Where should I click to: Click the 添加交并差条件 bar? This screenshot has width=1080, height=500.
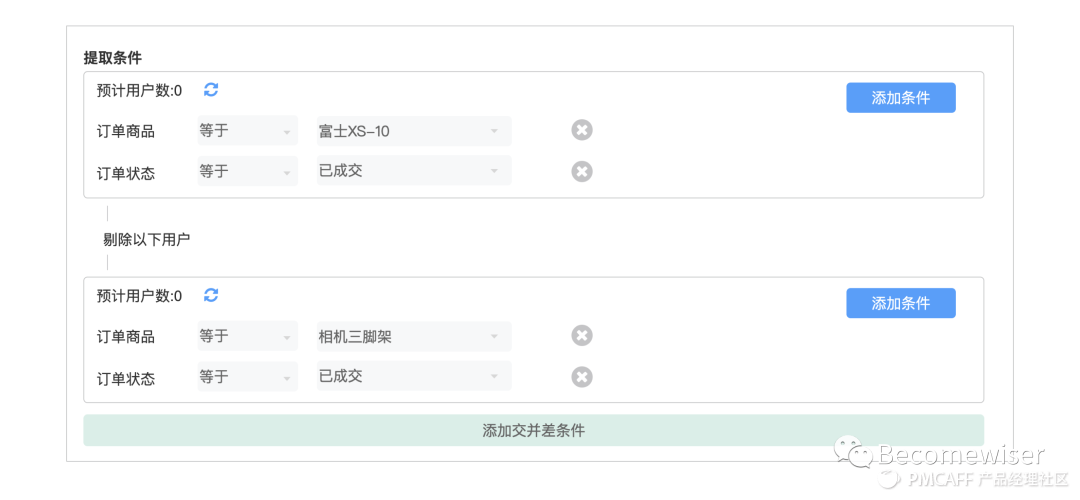pos(534,430)
